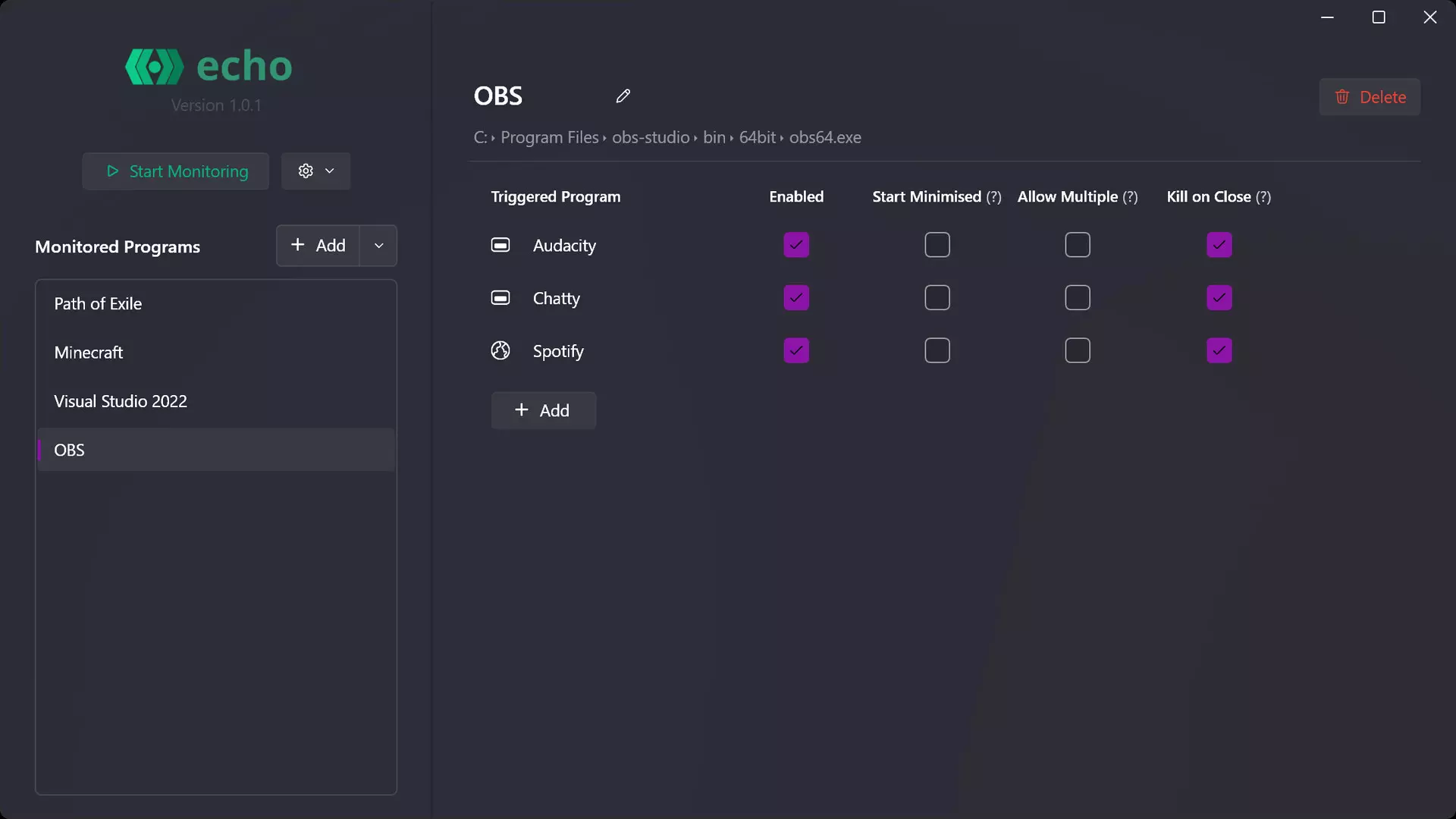
Task: Click the Triggered Program column header
Action: click(556, 197)
